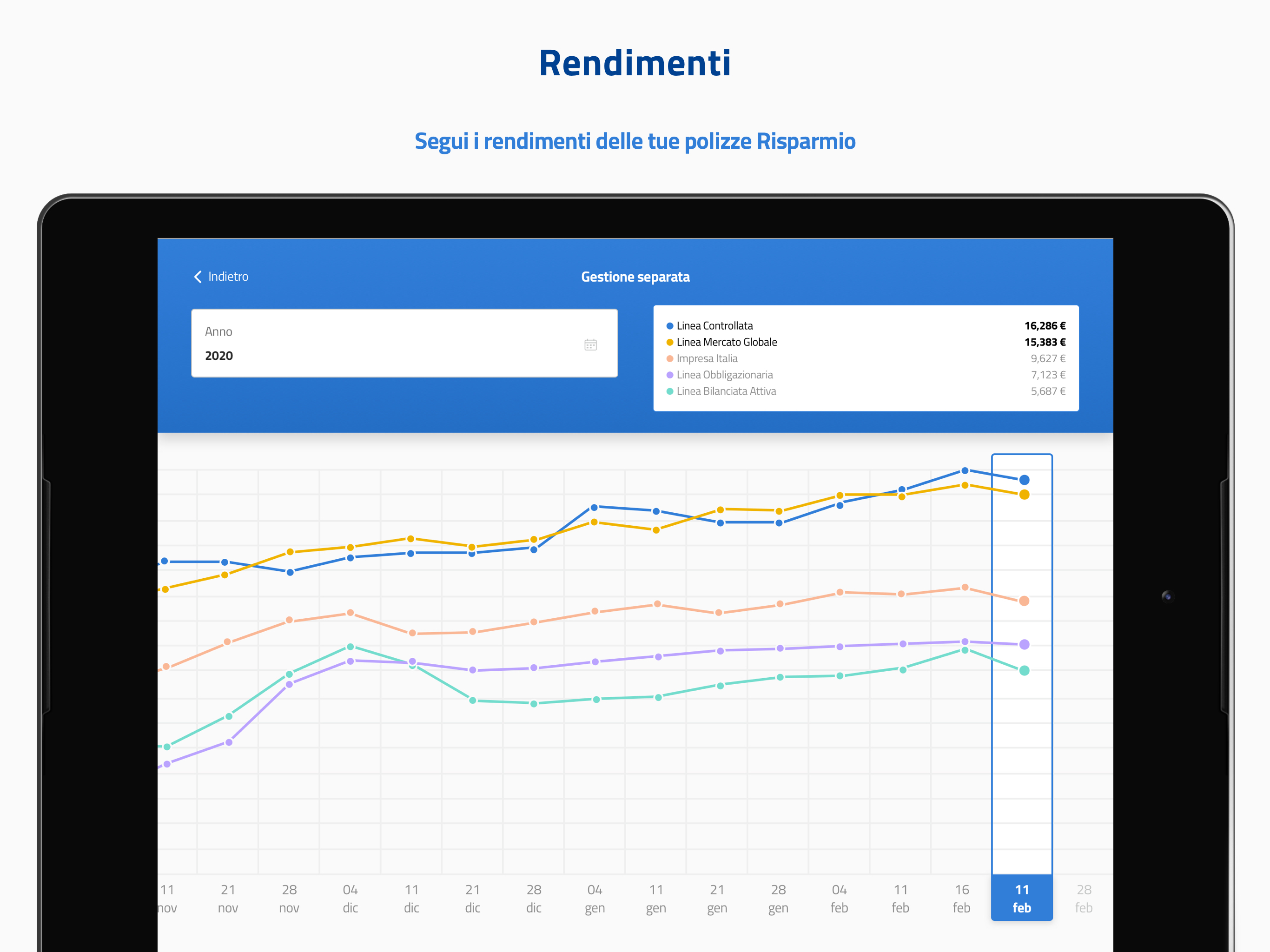Viewport: 1270px width, 952px height.
Task: Click highlighted blue data point on selected column
Action: pos(1024,480)
